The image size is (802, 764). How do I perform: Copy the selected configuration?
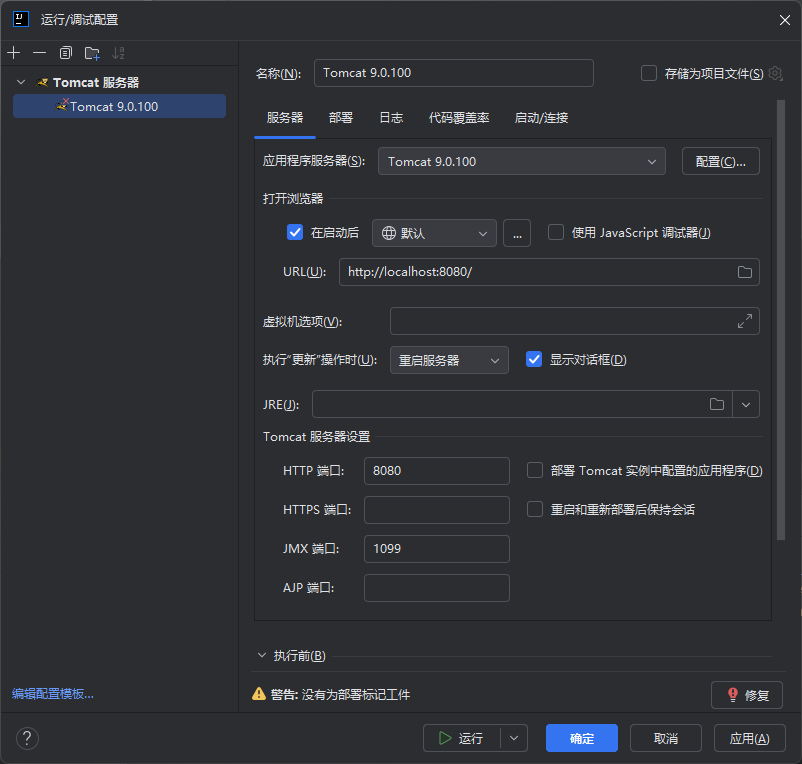(x=65, y=53)
